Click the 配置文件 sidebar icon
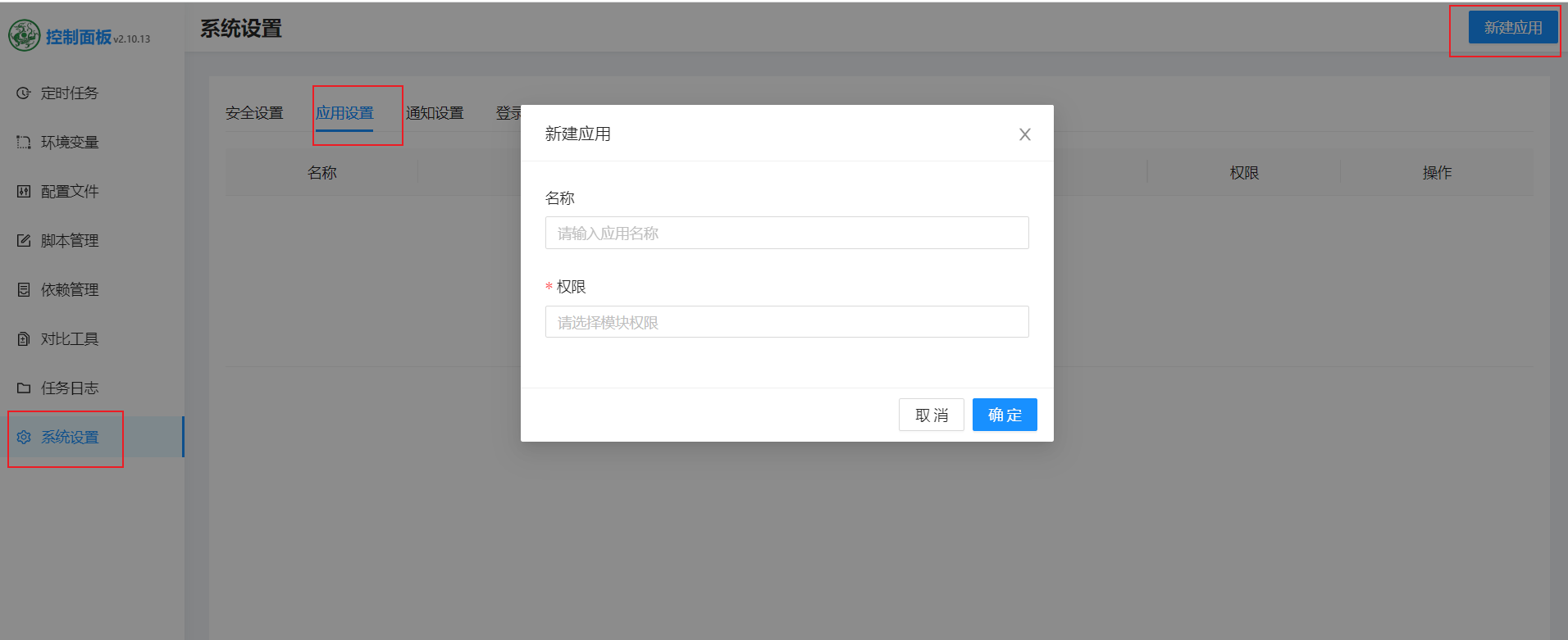Screen dimensions: 1568x640 tap(24, 192)
